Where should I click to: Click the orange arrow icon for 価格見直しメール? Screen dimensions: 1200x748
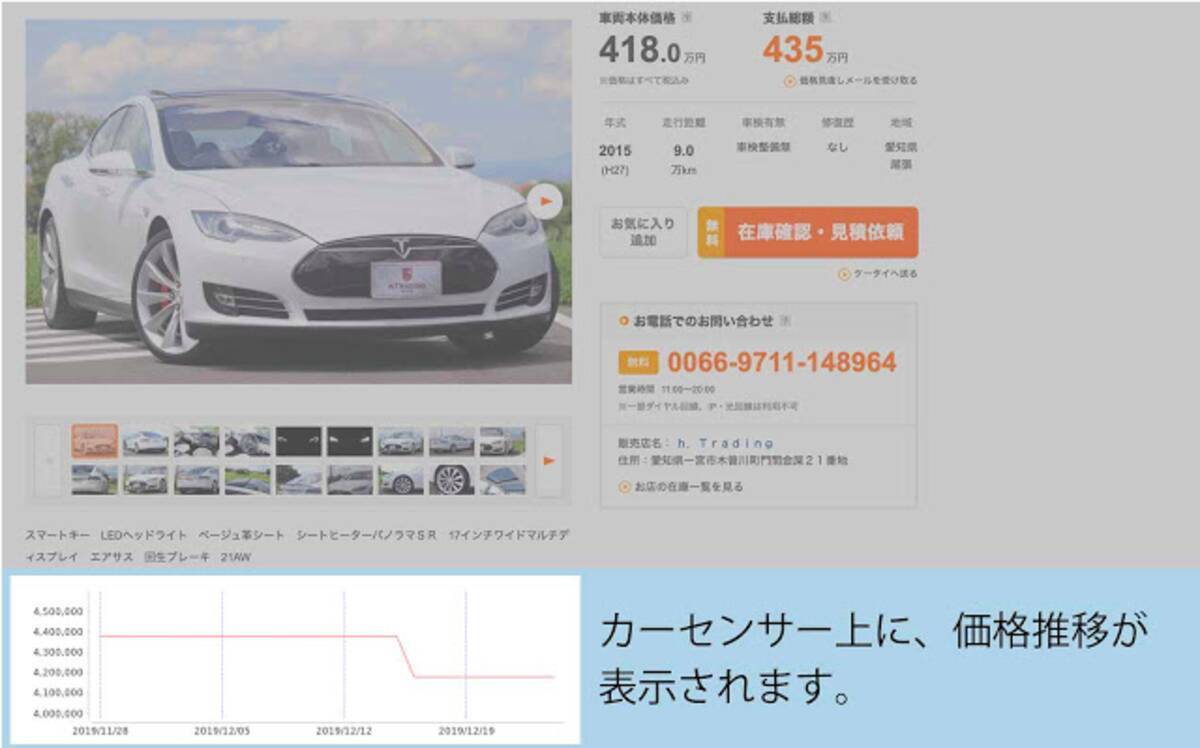tap(790, 81)
